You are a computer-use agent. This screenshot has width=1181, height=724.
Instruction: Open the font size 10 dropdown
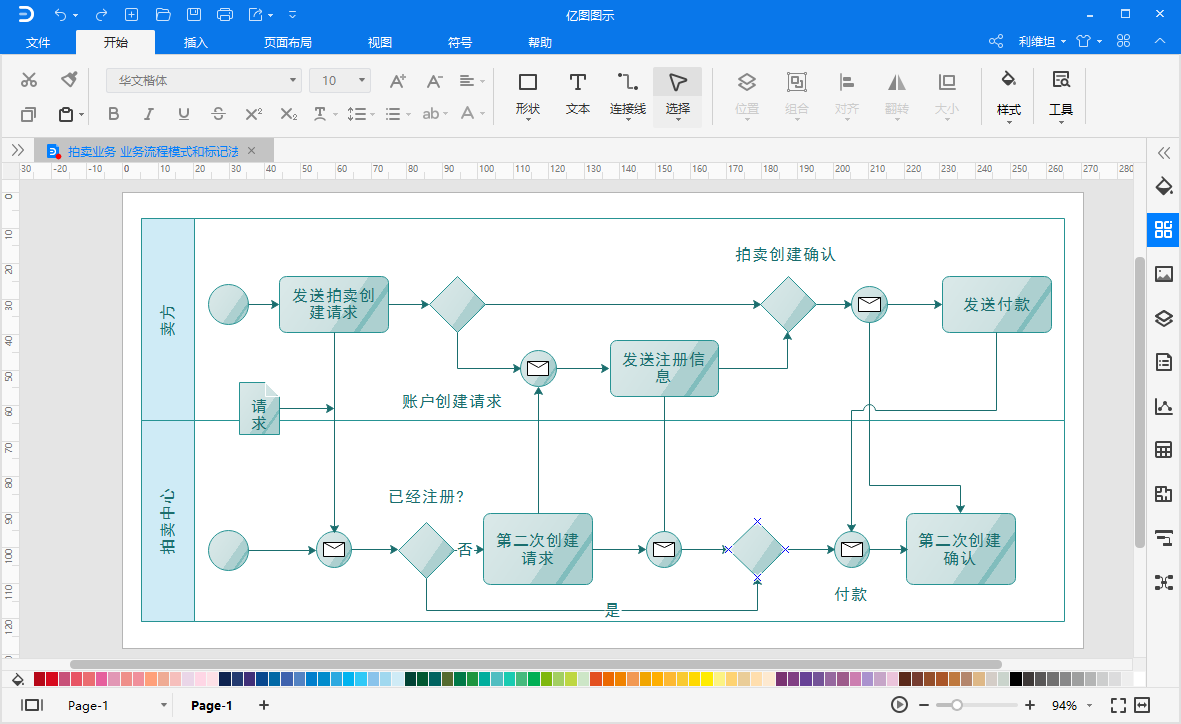[x=362, y=81]
